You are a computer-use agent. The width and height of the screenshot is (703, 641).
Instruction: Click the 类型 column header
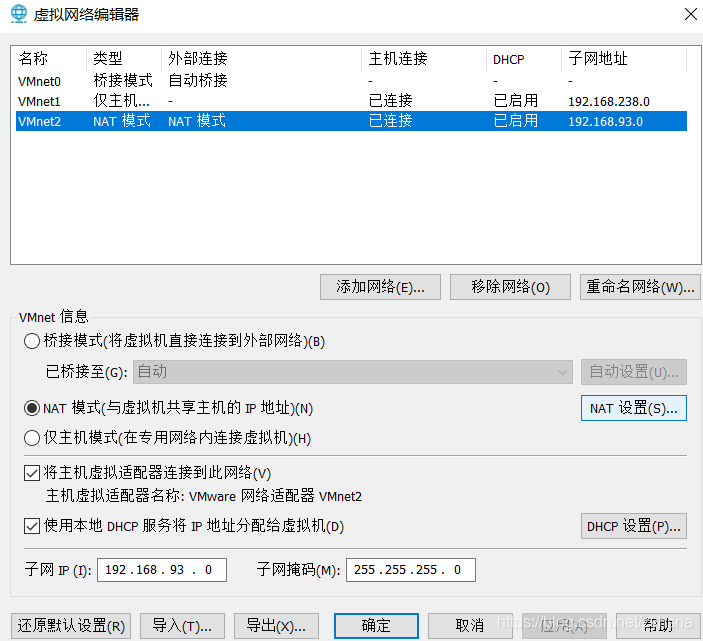[124, 59]
